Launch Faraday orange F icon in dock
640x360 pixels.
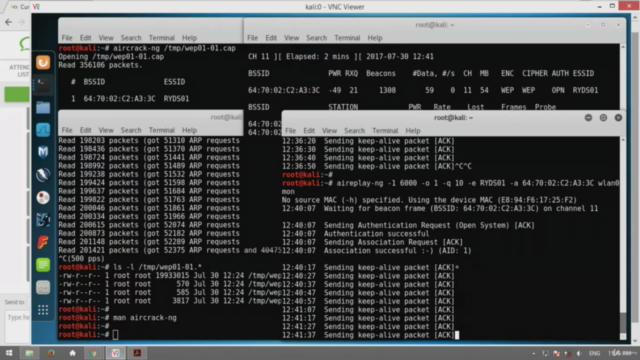click(x=43, y=242)
